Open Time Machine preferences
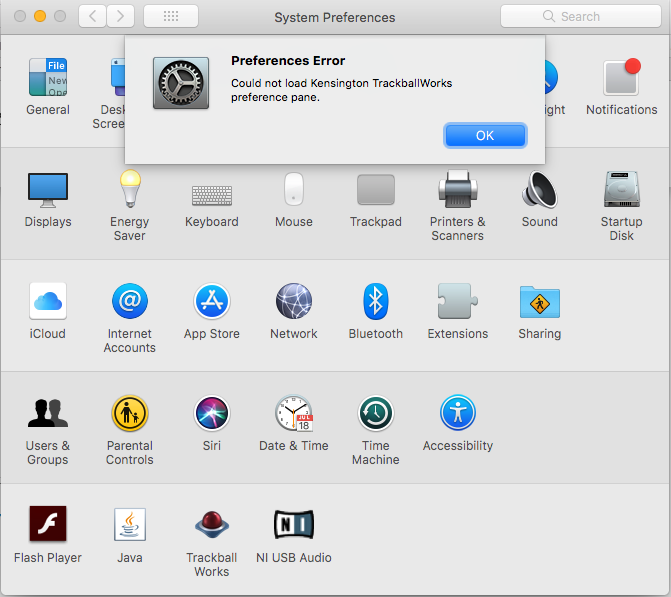The image size is (671, 597). tap(376, 430)
